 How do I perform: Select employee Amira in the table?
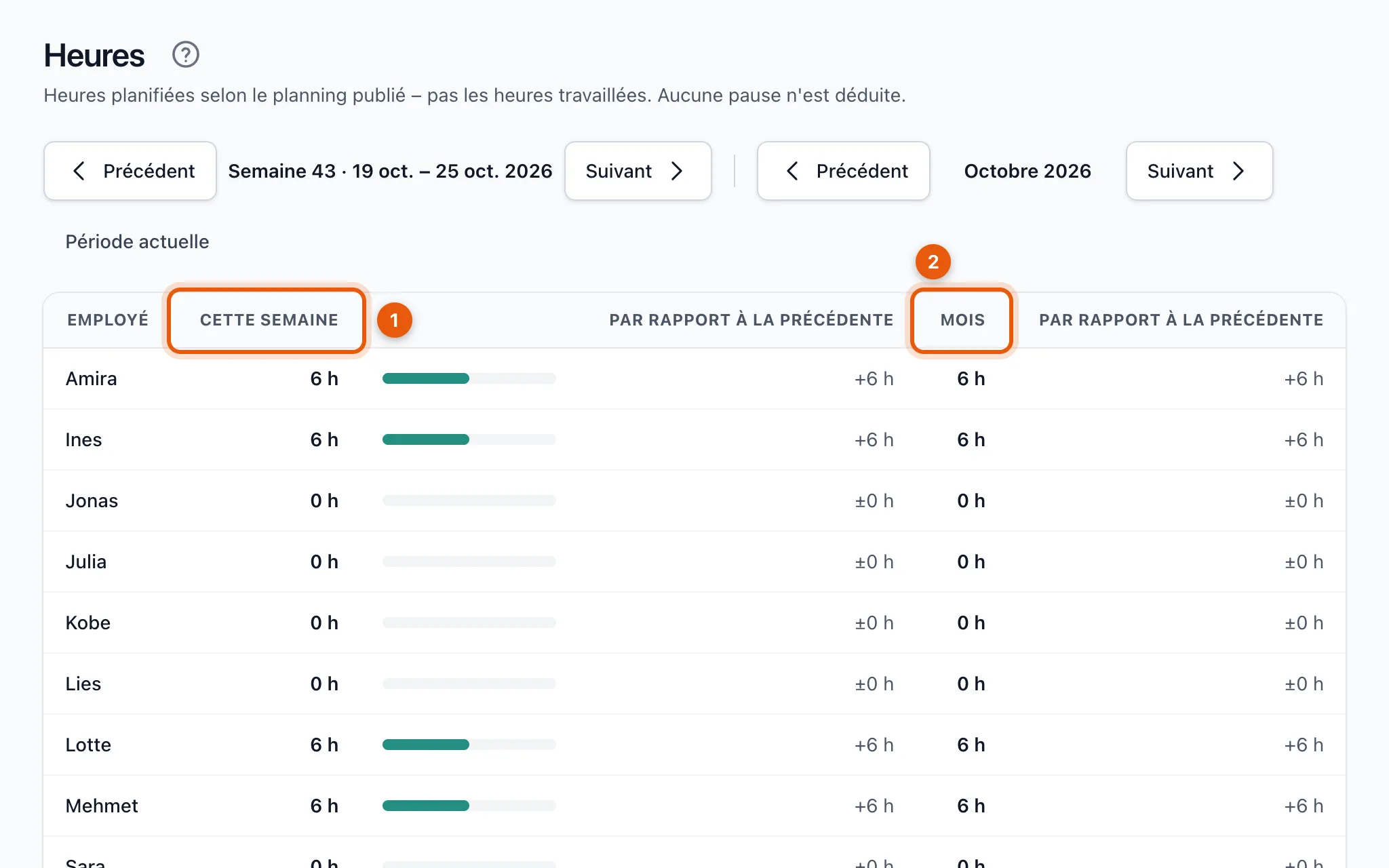point(91,378)
